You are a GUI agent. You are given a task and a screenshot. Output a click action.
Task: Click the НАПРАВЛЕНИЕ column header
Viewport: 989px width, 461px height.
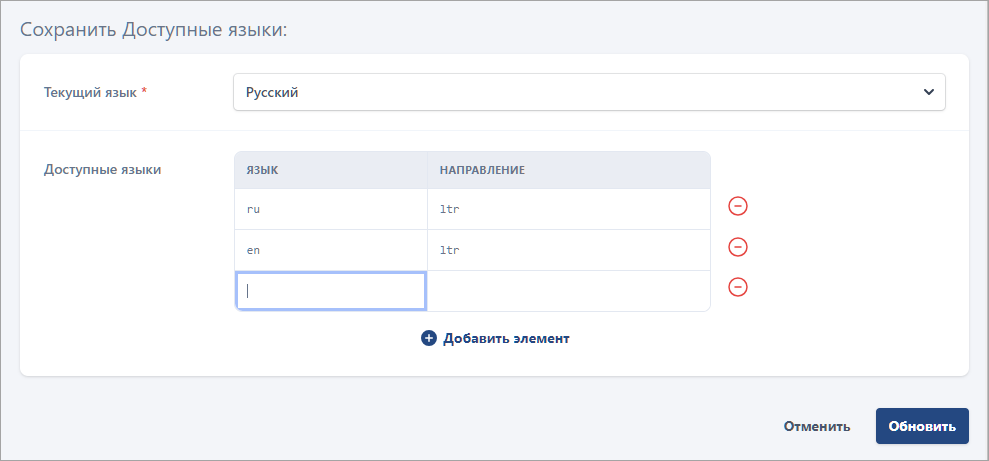click(x=482, y=170)
